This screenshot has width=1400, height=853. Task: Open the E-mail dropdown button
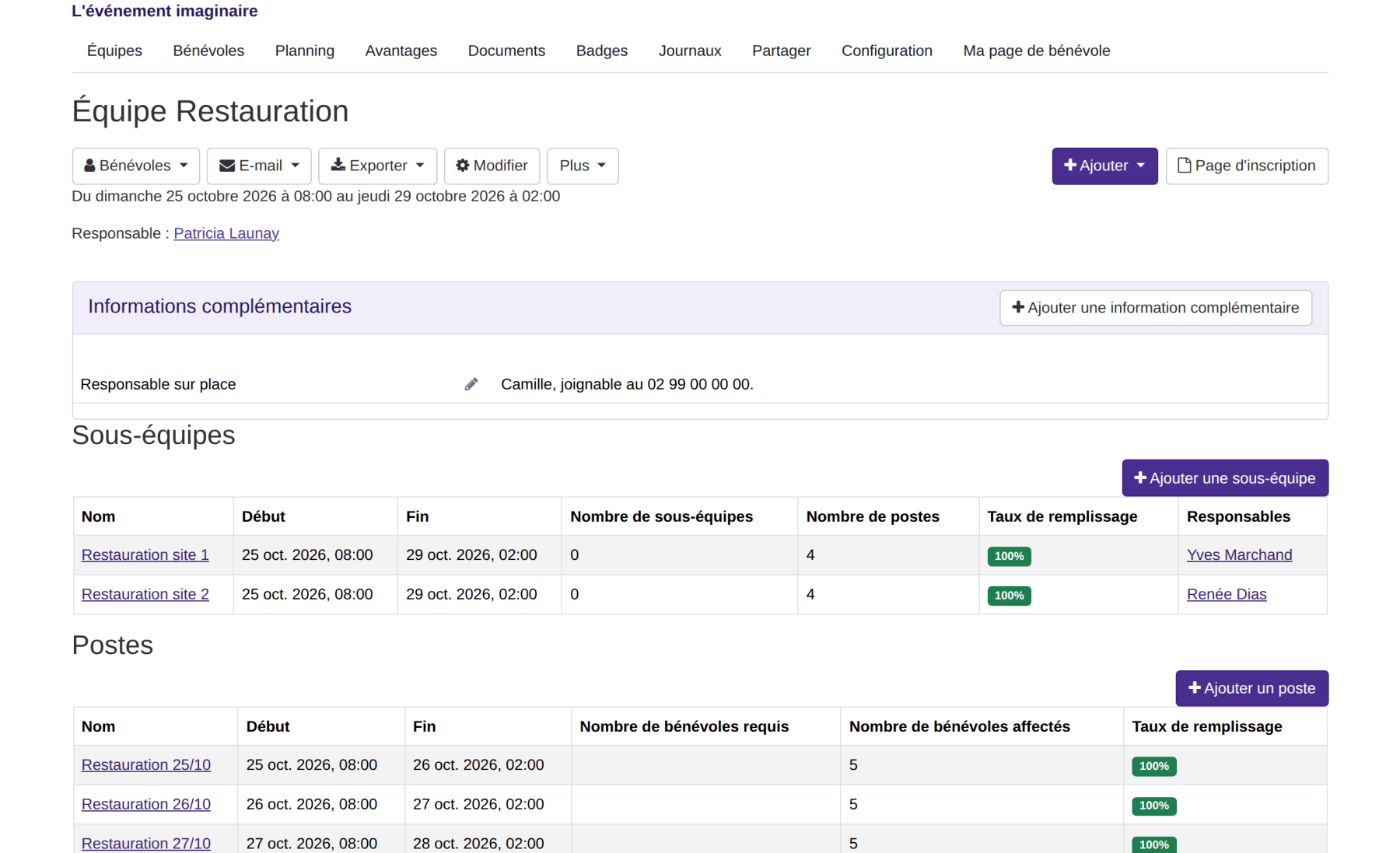[x=259, y=166]
